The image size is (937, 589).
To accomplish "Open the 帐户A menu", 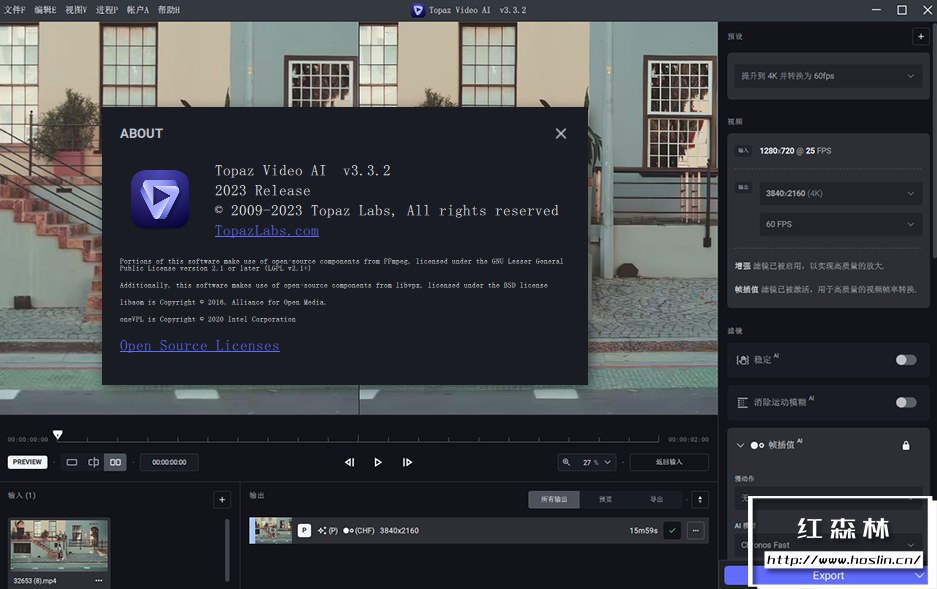I will click(x=137, y=10).
